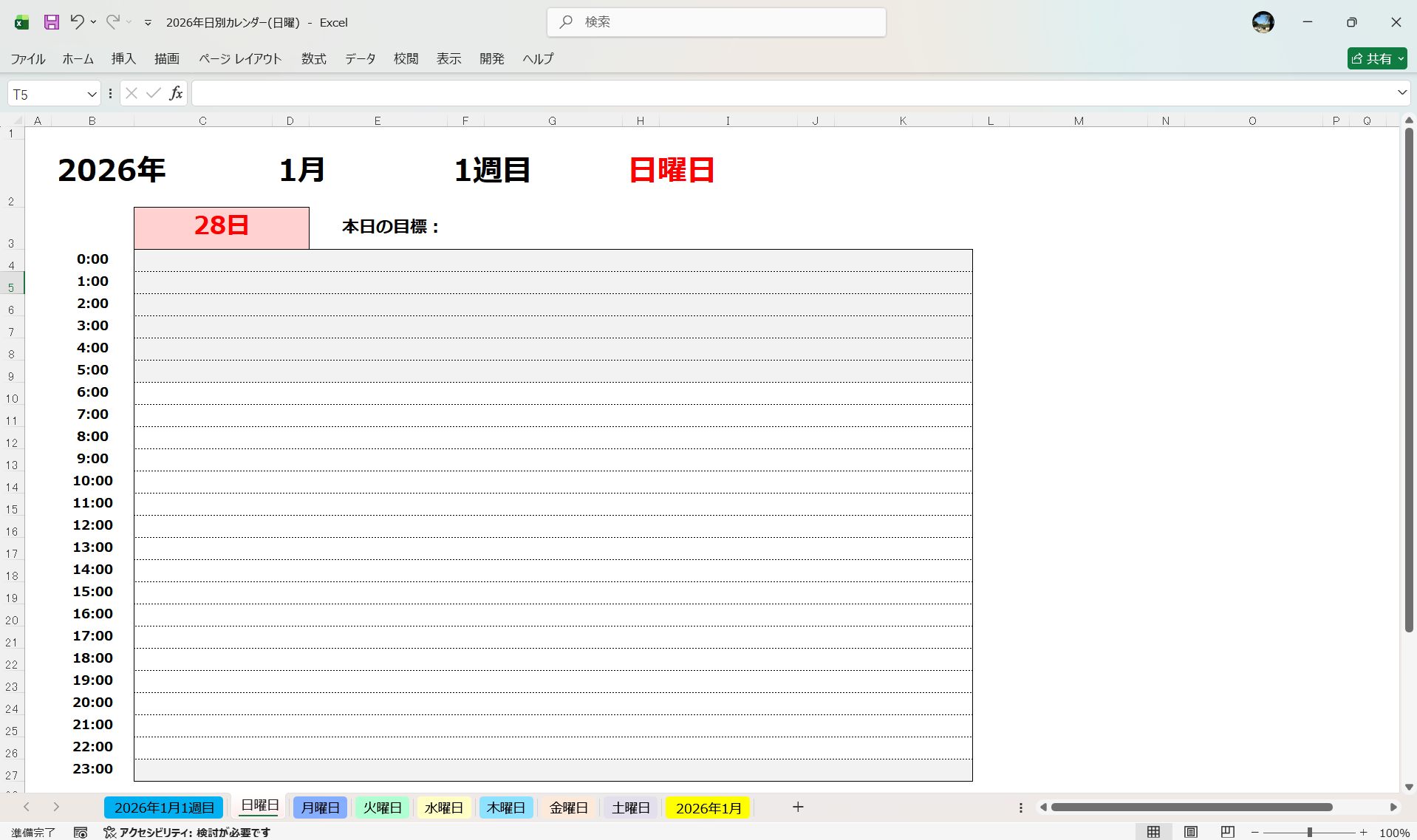Open accessibility checker in status bar
1417x840 pixels.
click(187, 833)
